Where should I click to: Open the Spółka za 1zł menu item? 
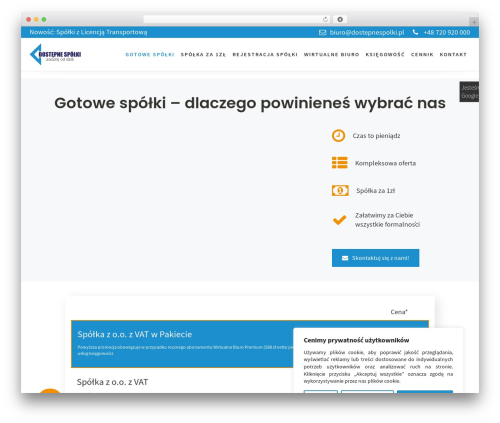pos(203,55)
